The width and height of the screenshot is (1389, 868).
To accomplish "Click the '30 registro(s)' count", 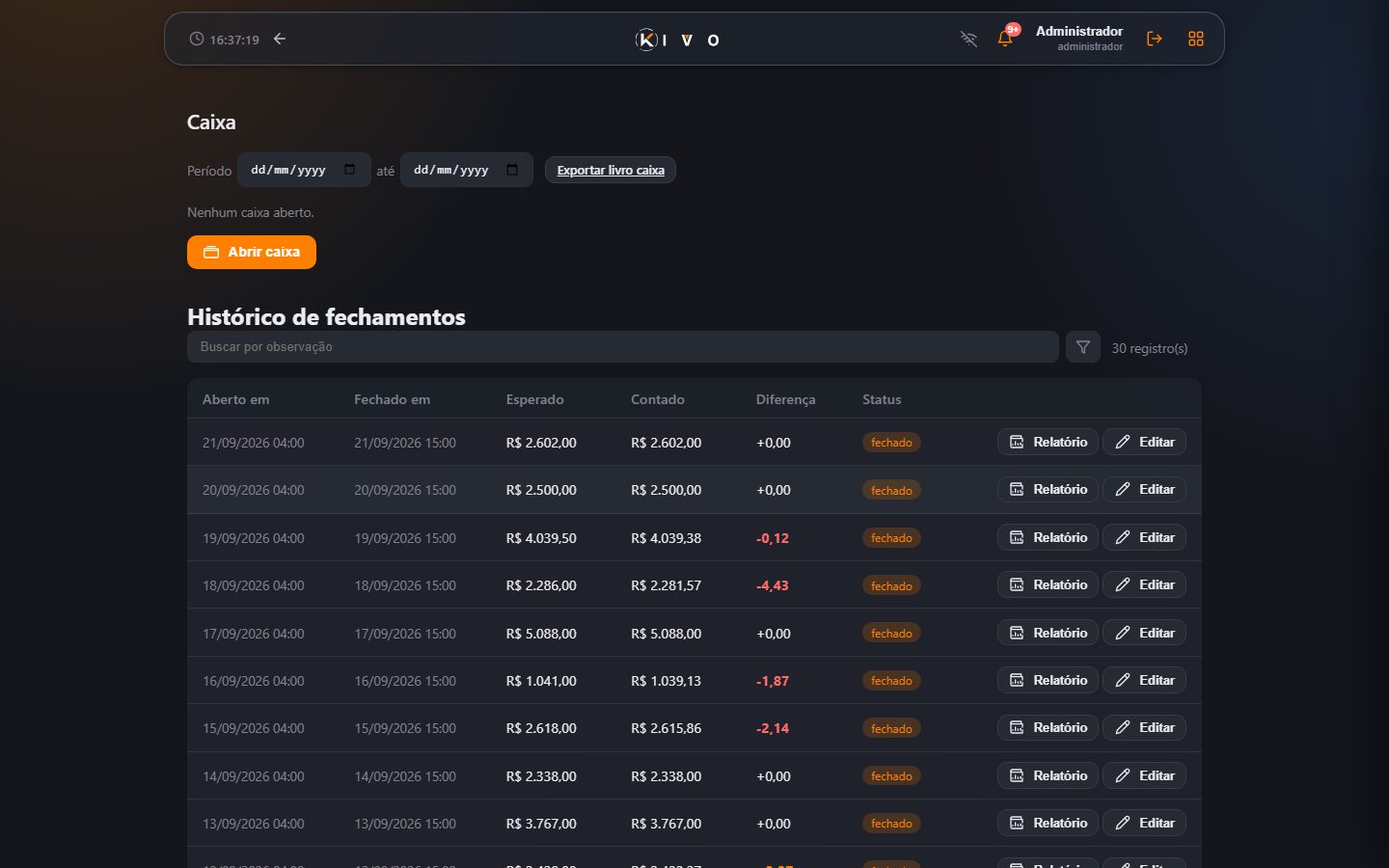I will pyautogui.click(x=1150, y=348).
